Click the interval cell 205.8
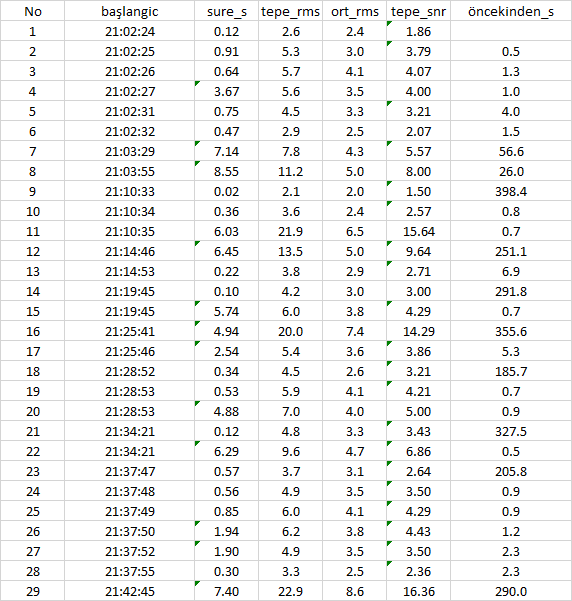This screenshot has height=601, width=572. coord(511,471)
